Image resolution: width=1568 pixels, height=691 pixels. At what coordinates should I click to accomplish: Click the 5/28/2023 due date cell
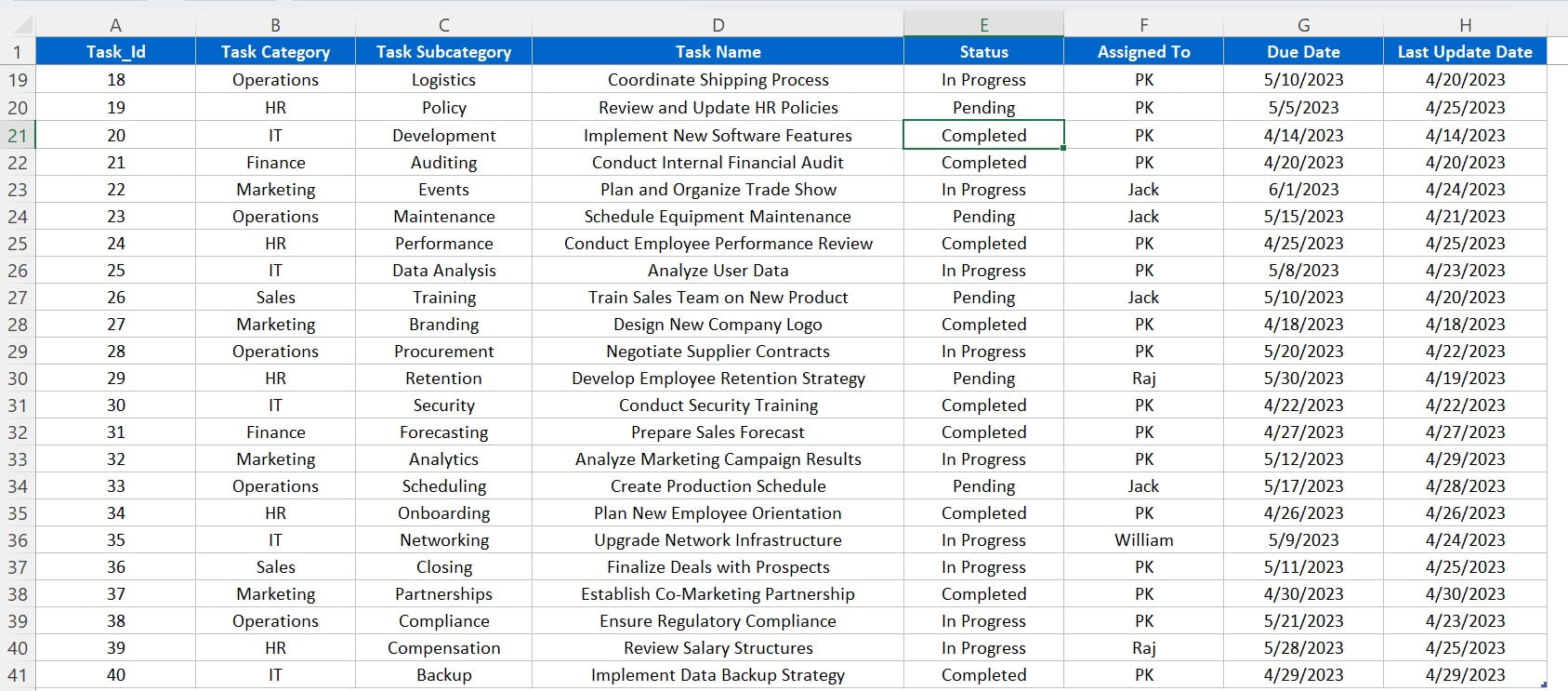[1303, 648]
